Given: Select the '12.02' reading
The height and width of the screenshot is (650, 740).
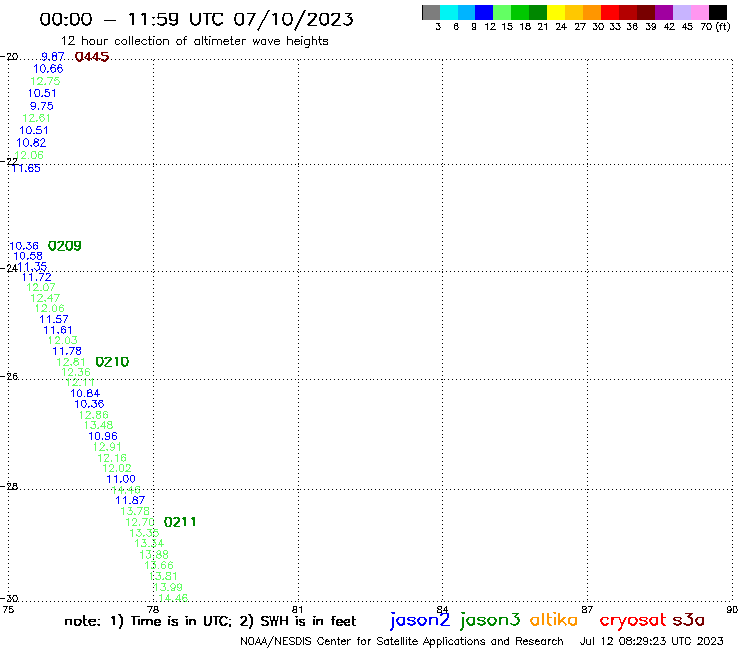Looking at the screenshot, I should click(x=117, y=468).
